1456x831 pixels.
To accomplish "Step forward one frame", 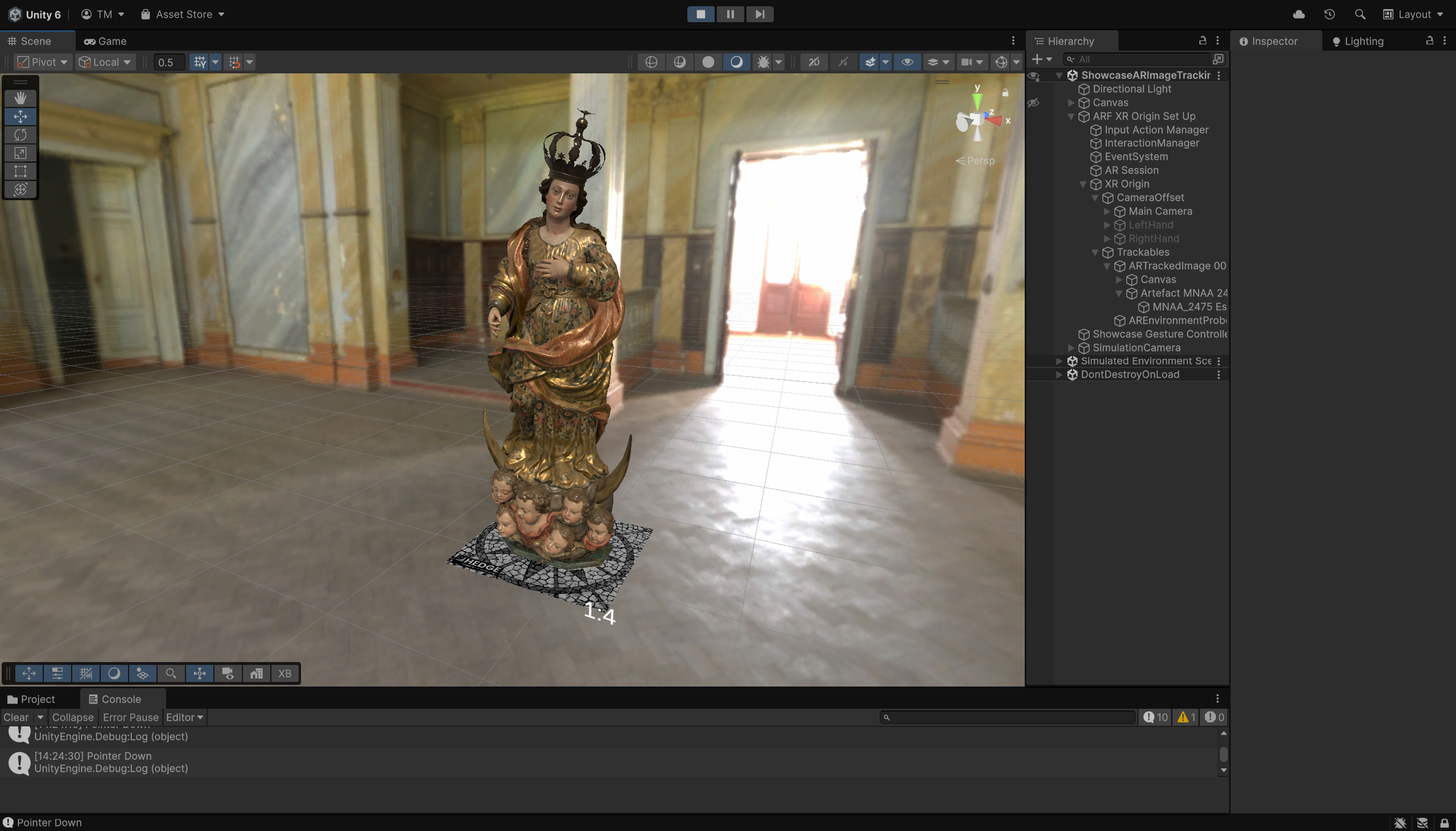I will click(760, 14).
